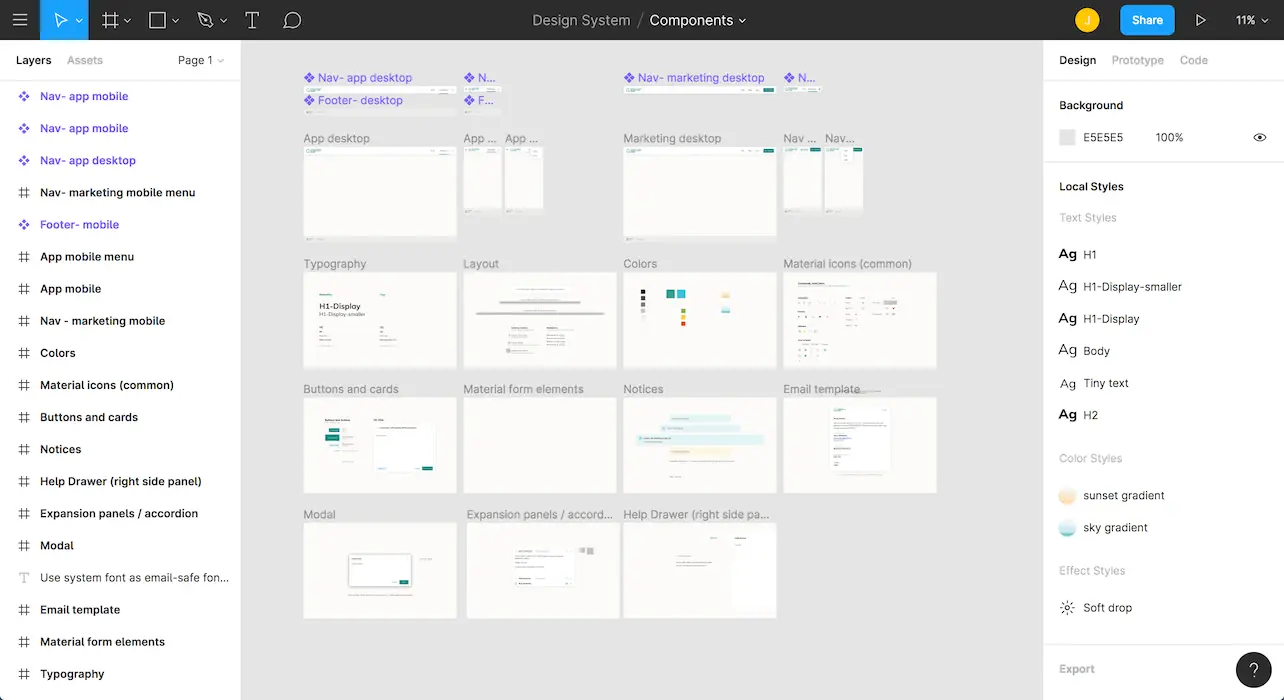Start Presentation mode with the play icon
Viewport: 1284px width, 700px height.
click(x=1201, y=20)
